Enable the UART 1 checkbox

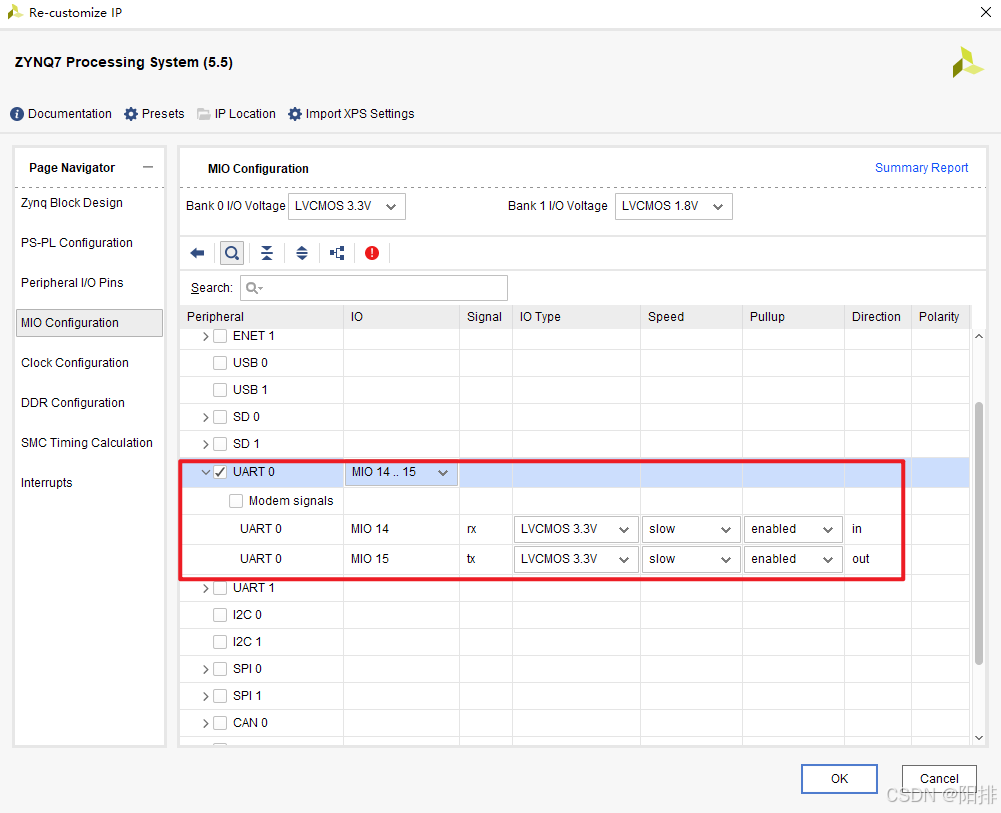tap(220, 588)
